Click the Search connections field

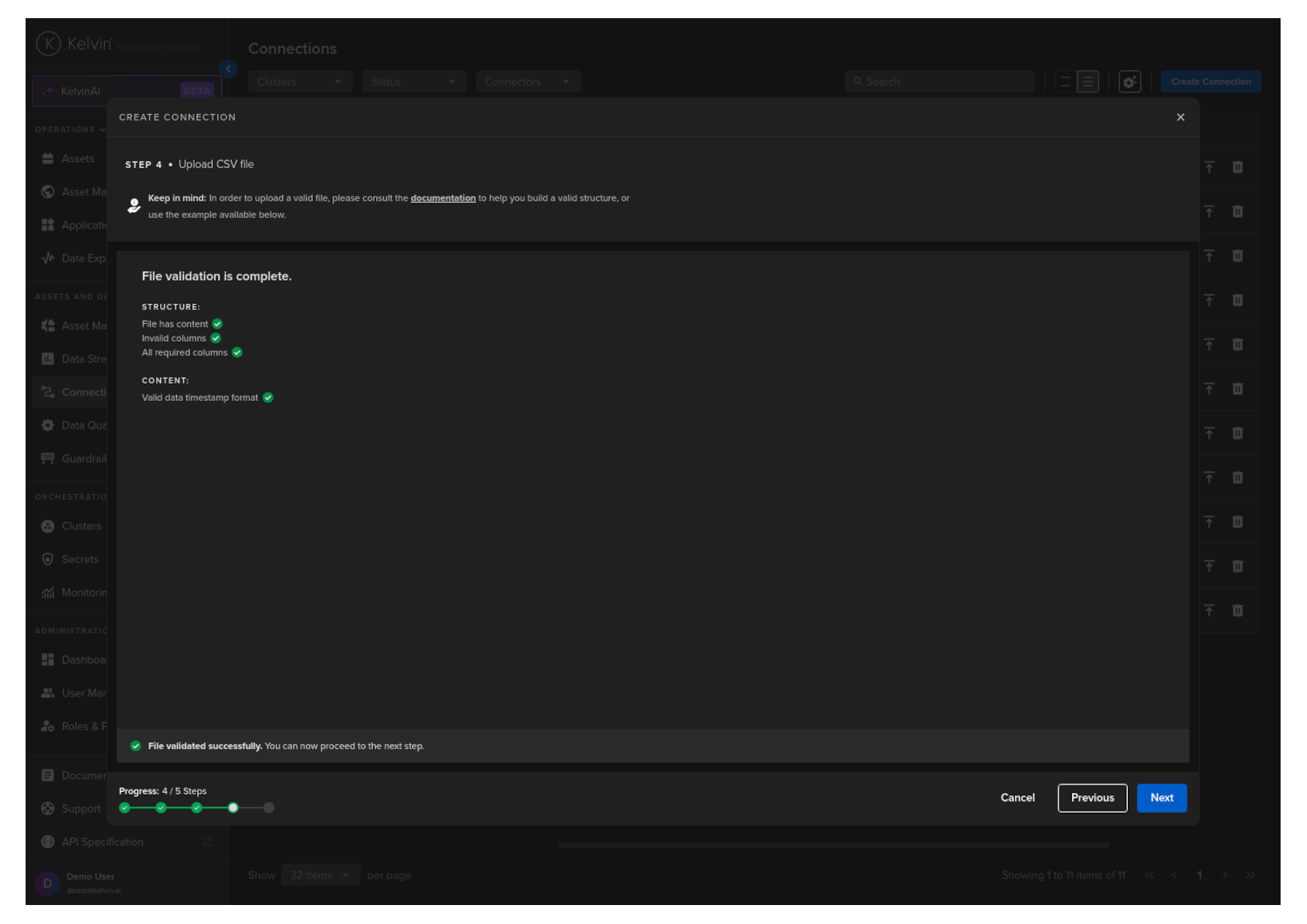[x=941, y=82]
